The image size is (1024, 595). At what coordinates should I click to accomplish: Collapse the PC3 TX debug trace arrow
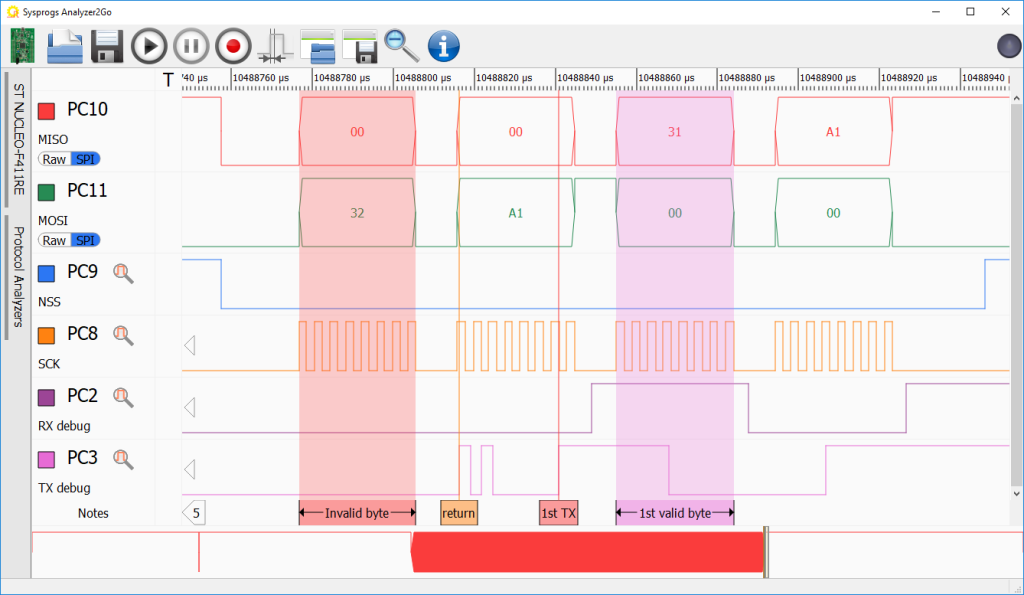188,468
